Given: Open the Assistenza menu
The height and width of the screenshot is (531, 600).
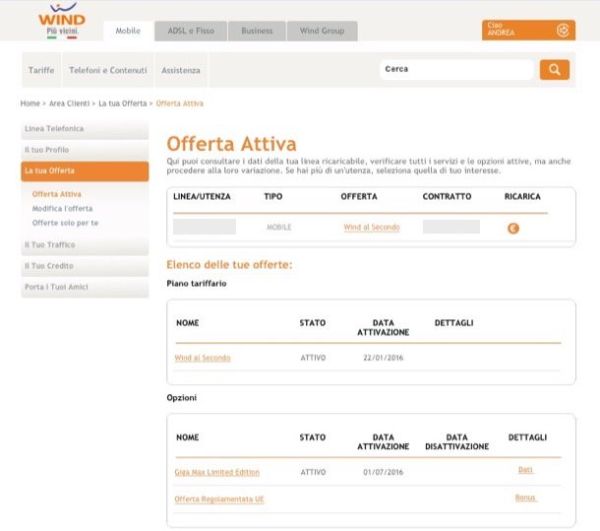Looking at the screenshot, I should click(x=181, y=70).
